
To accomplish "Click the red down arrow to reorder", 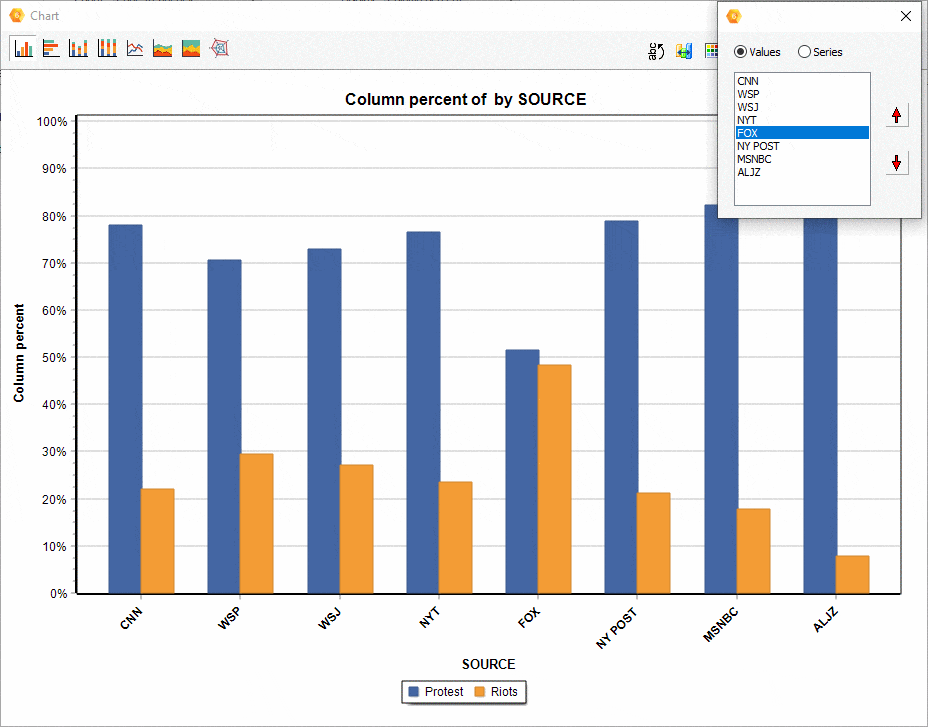I will pos(896,161).
